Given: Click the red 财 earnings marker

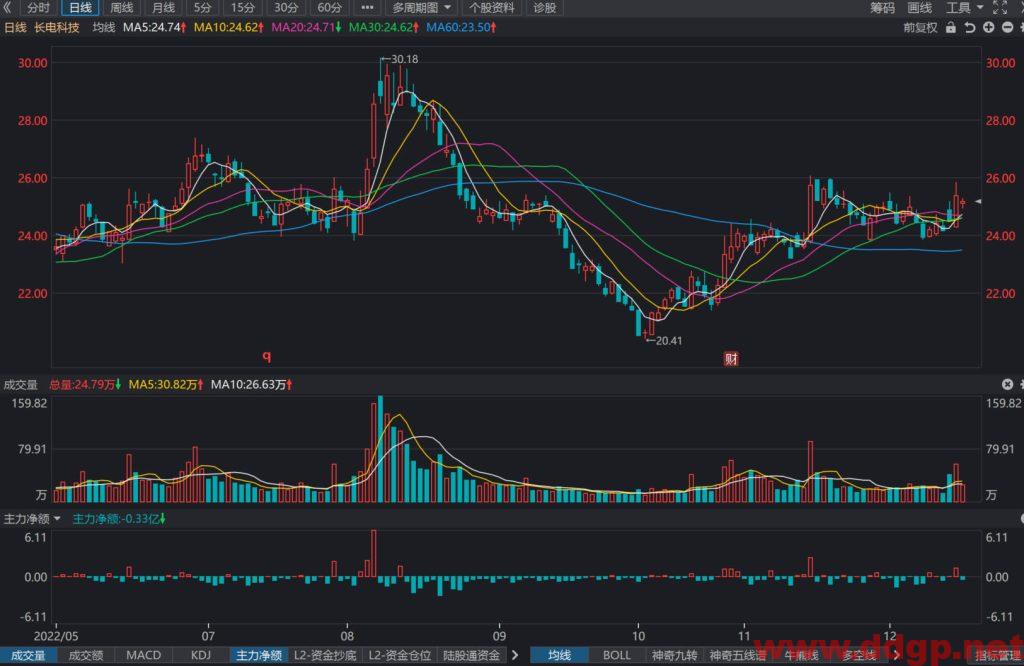Looking at the screenshot, I should (731, 358).
